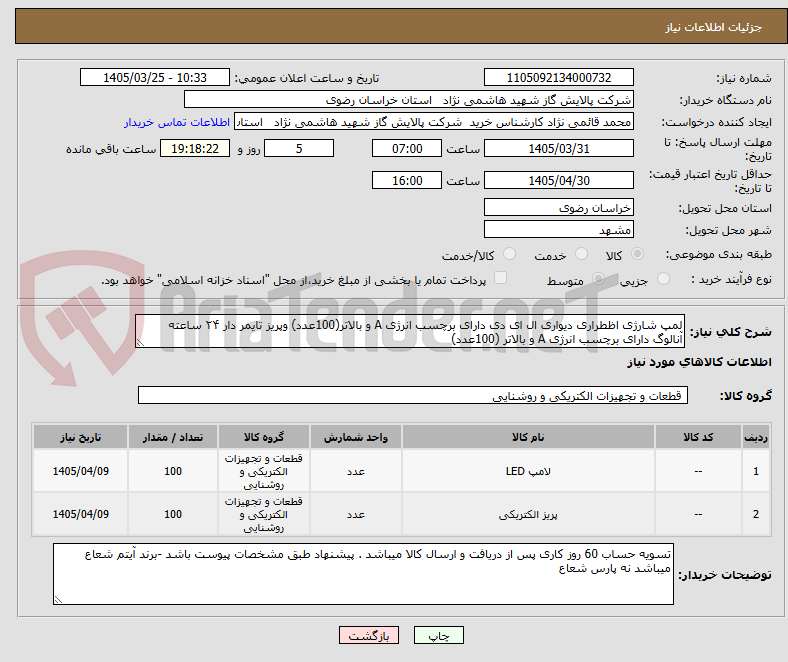Select the لامپ LED row in table
Screen dimensions: 788x662
[x=401, y=471]
